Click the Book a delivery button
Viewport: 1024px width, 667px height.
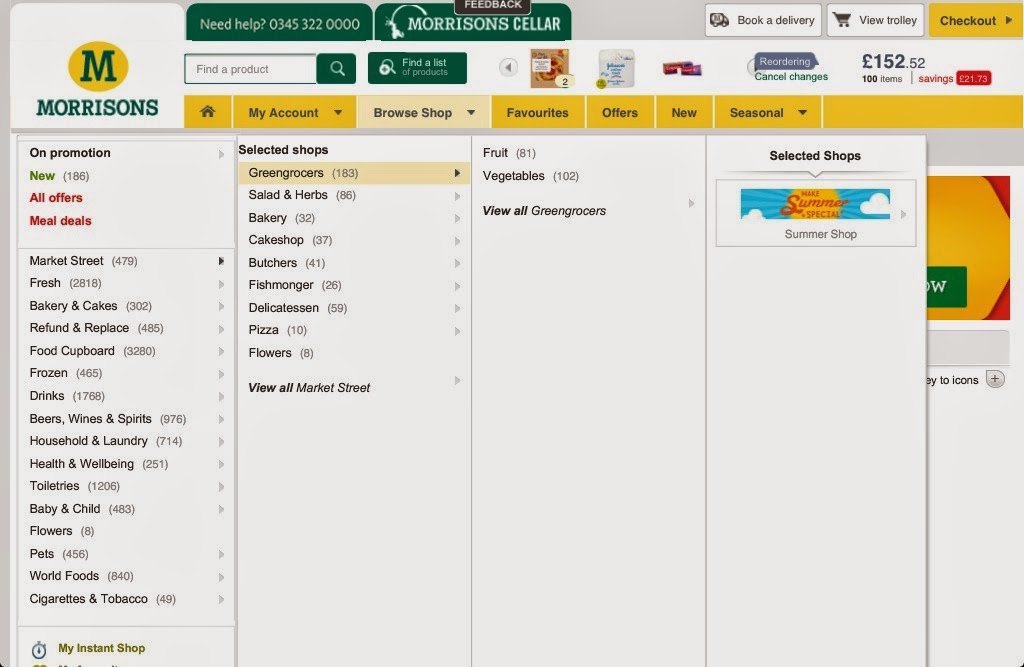point(763,20)
